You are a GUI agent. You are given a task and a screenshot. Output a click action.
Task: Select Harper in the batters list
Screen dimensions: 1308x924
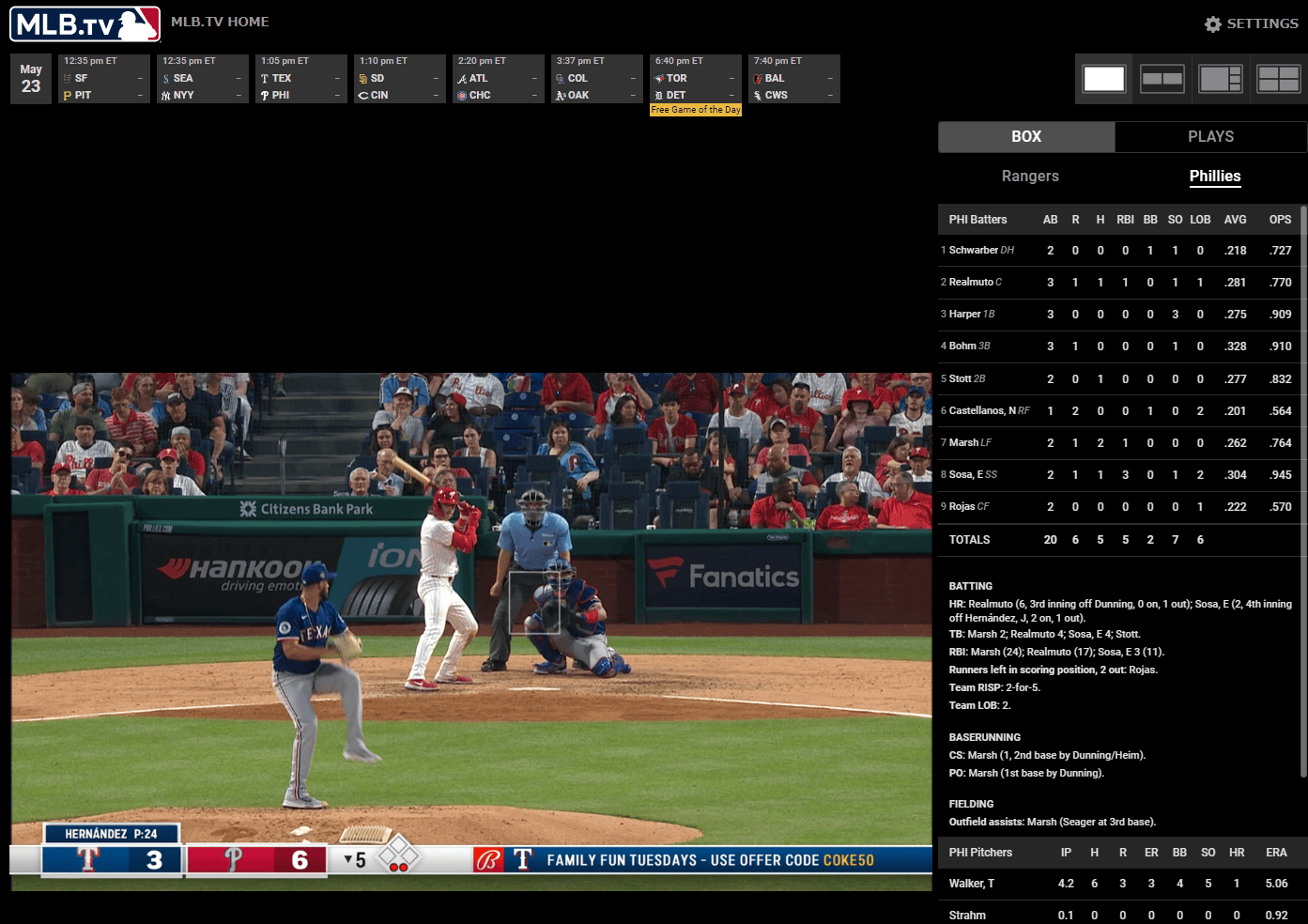tap(964, 315)
